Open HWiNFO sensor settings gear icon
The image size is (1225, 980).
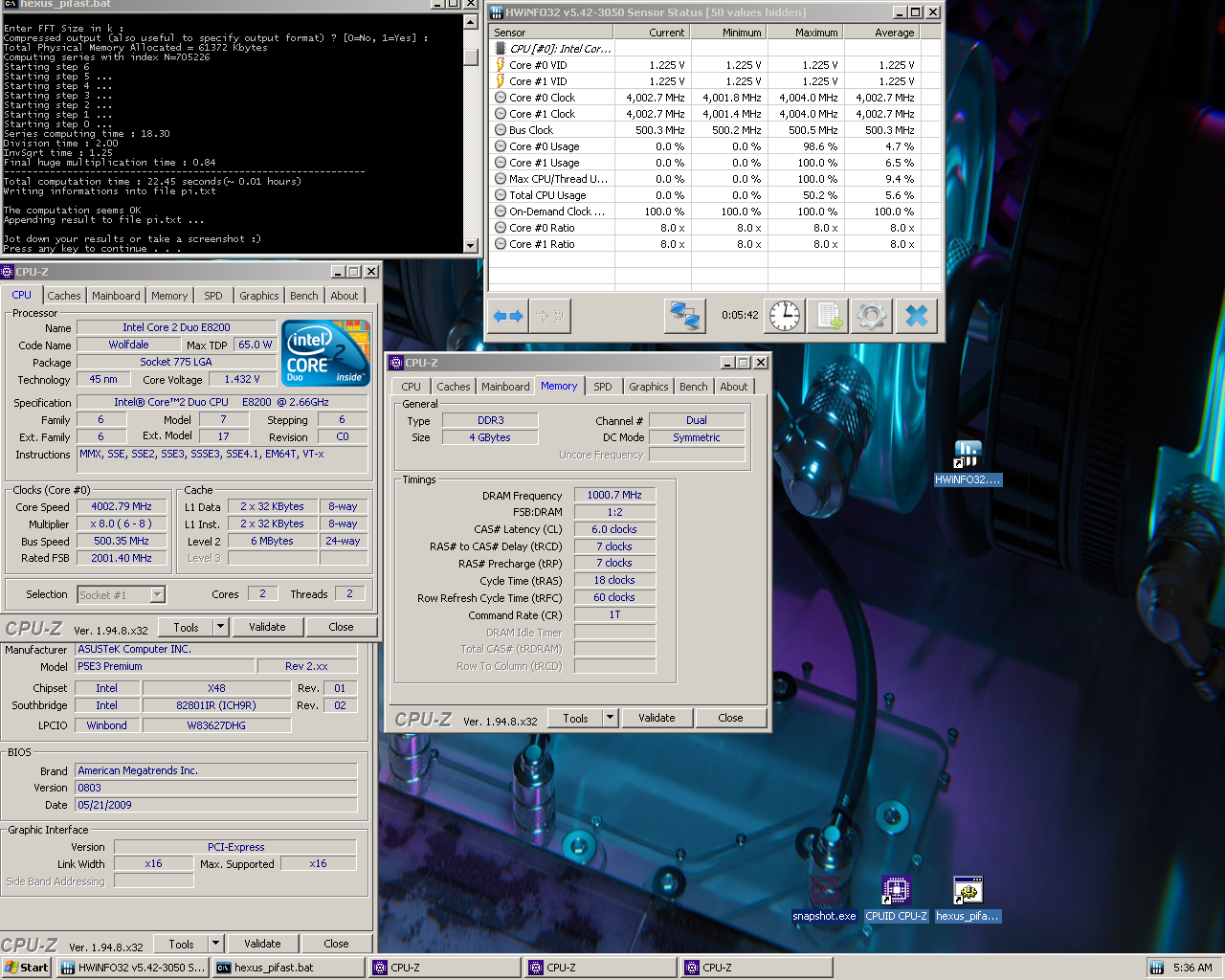click(871, 315)
